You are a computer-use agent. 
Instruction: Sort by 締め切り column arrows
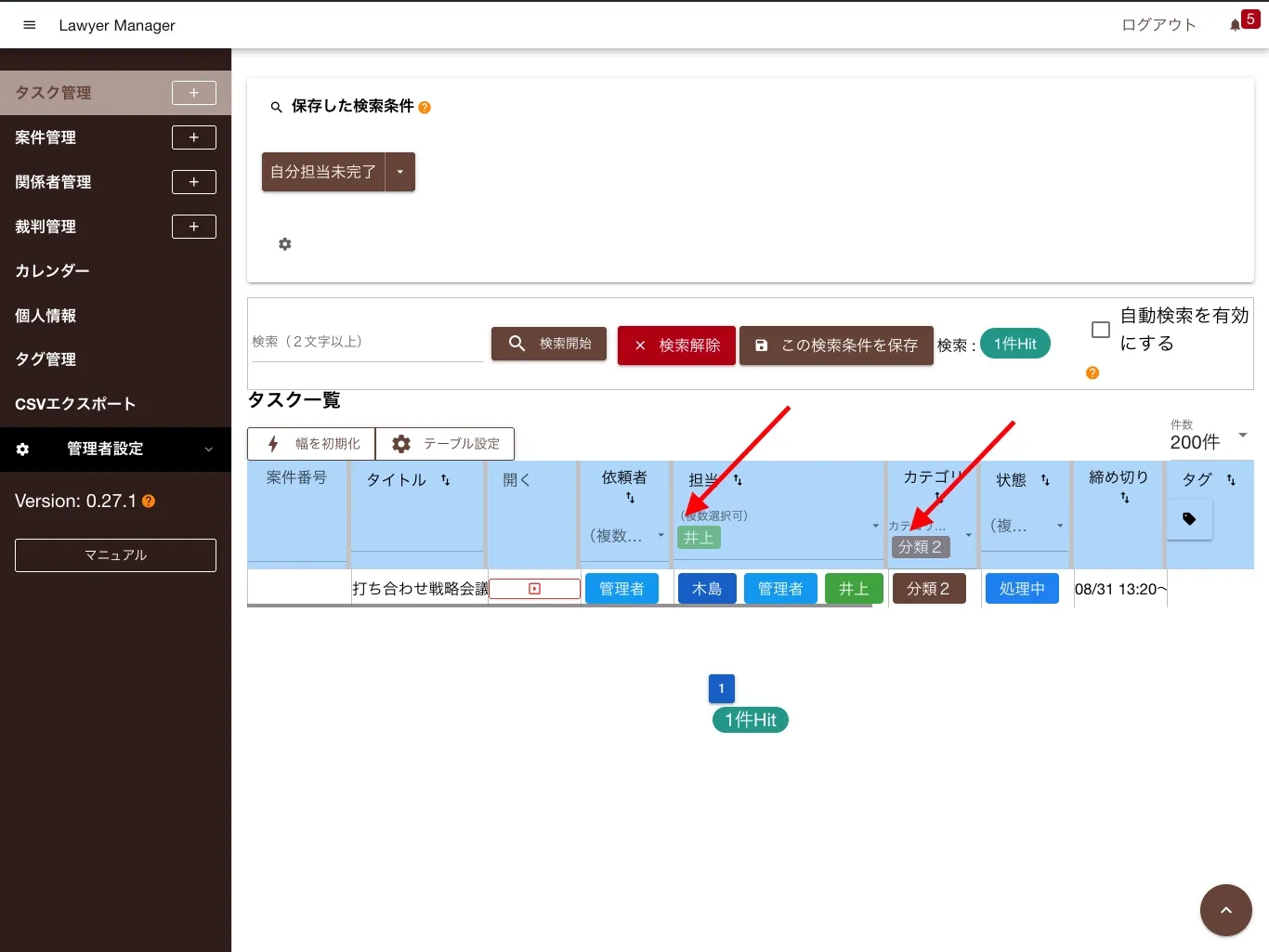click(x=1125, y=499)
